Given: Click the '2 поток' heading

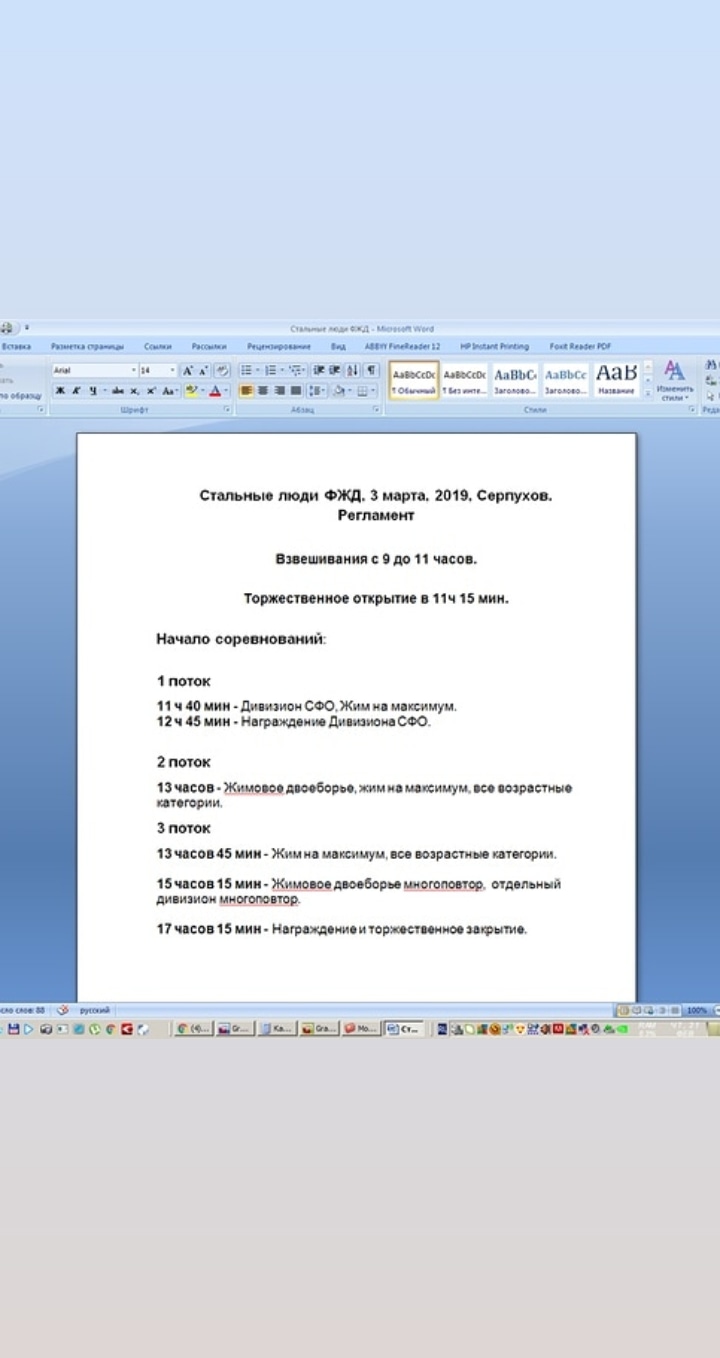Looking at the screenshot, I should pyautogui.click(x=183, y=762).
